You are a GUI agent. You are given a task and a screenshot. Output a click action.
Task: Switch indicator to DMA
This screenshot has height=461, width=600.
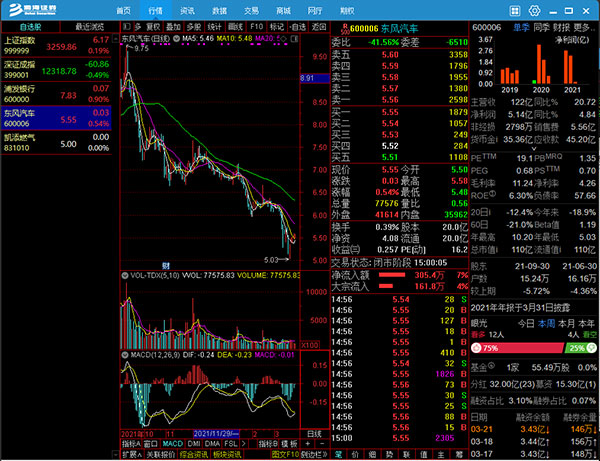[x=212, y=443]
